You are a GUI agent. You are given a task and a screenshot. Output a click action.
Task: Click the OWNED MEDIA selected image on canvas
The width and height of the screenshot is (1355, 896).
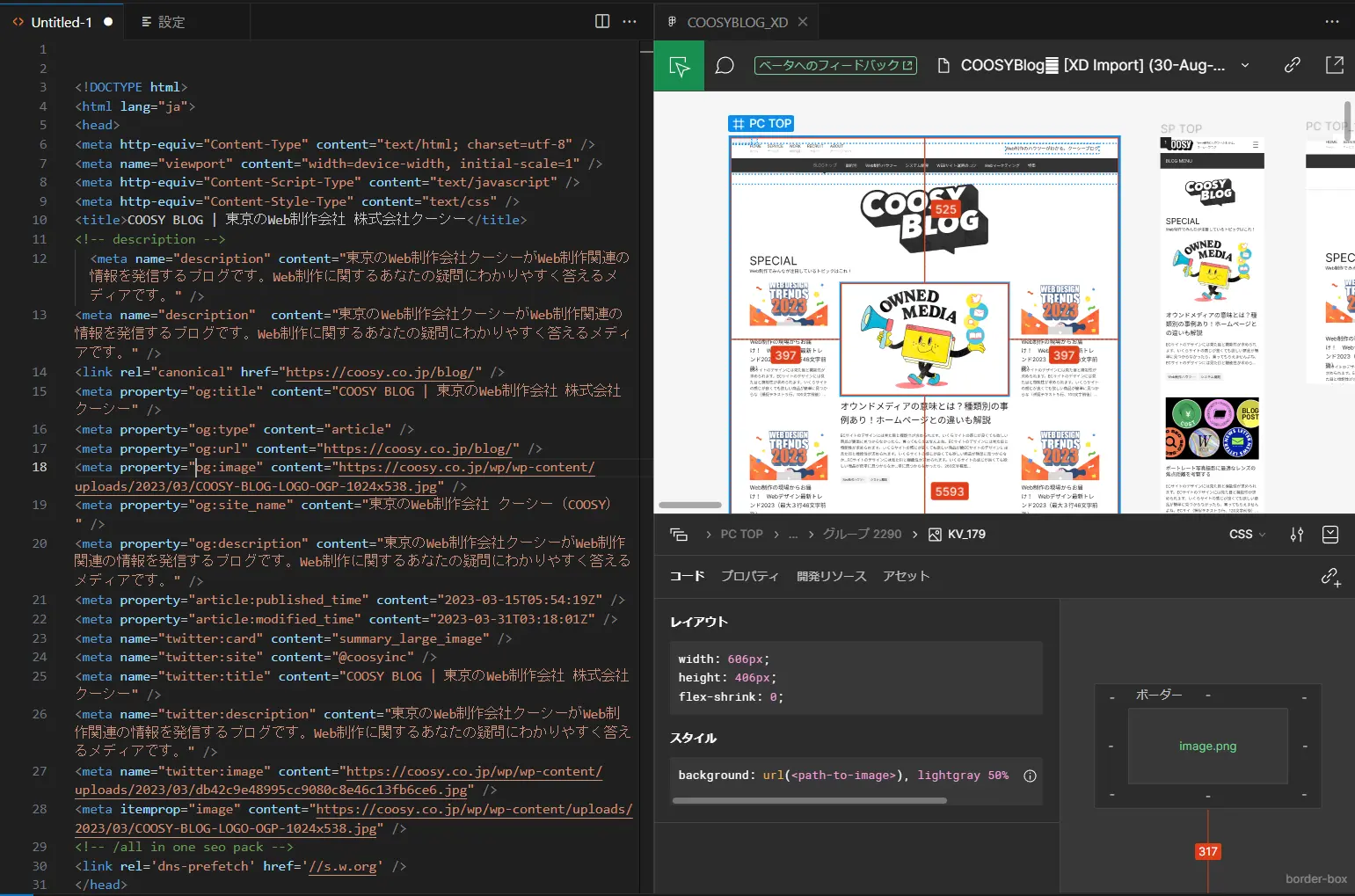click(x=924, y=339)
